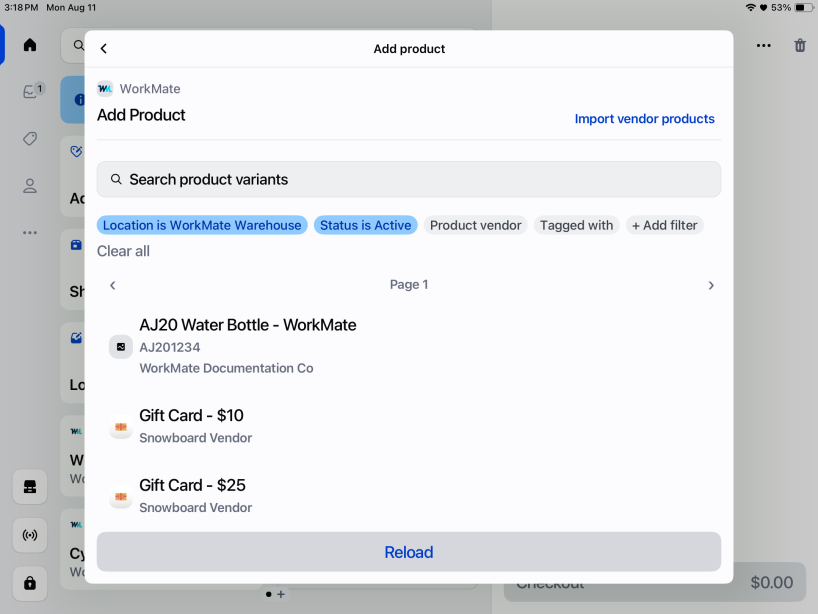Select AJ20 Water Bottle - WorkMate product
The height and width of the screenshot is (614, 818).
click(x=409, y=346)
